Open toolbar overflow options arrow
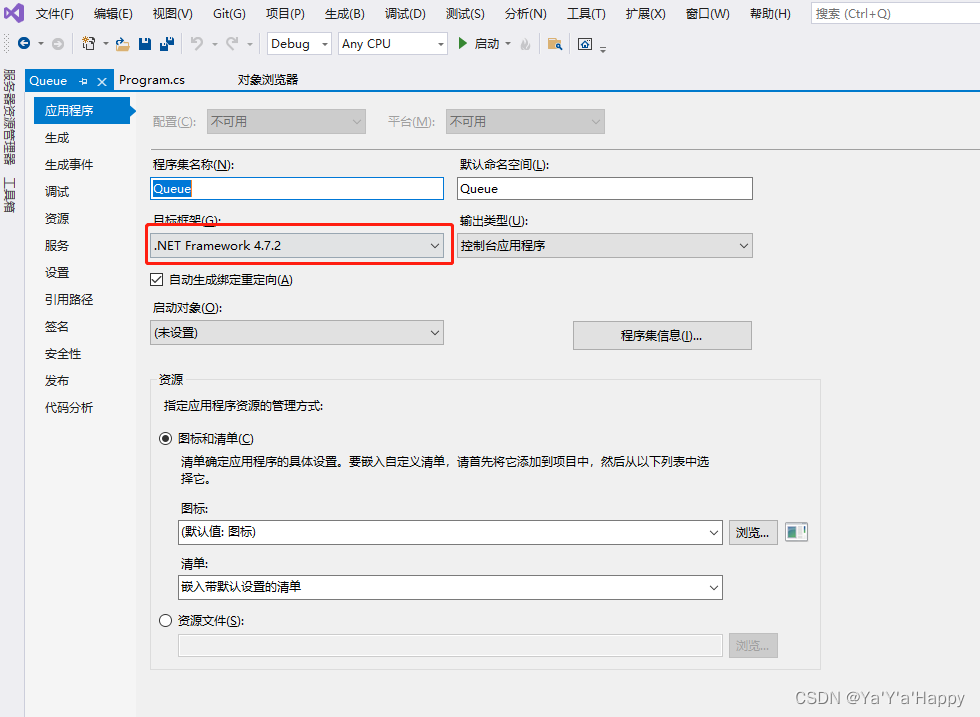 [603, 49]
